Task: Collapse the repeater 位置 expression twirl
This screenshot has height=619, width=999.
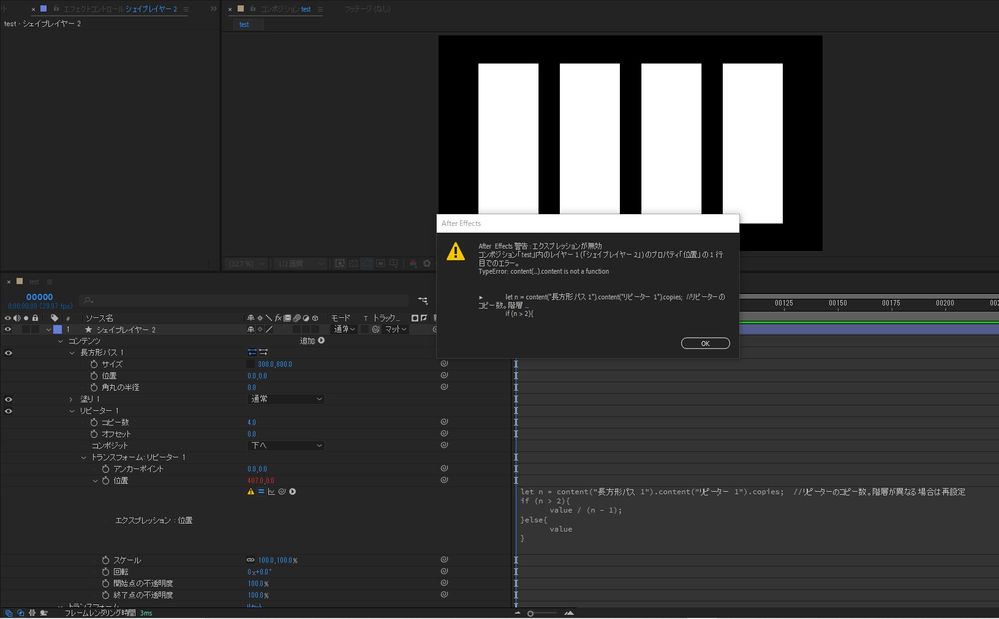Action: pos(95,481)
